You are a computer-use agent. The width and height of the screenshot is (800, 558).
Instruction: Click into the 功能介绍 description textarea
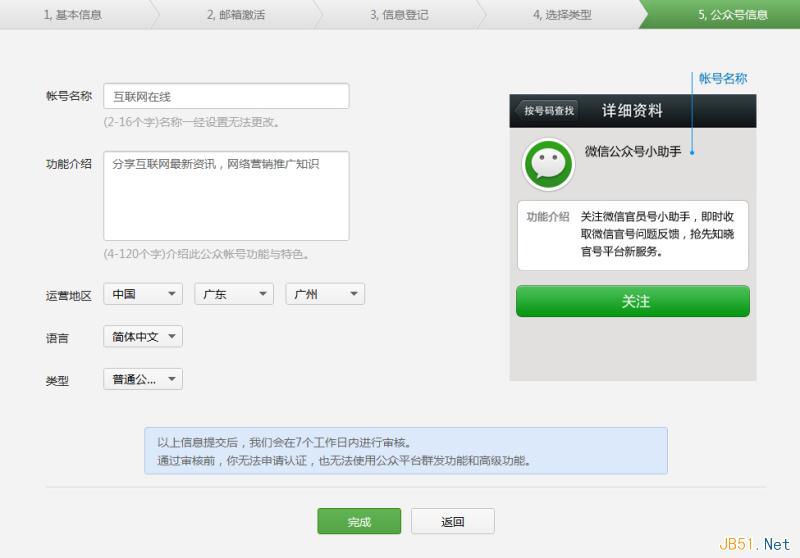coord(226,196)
